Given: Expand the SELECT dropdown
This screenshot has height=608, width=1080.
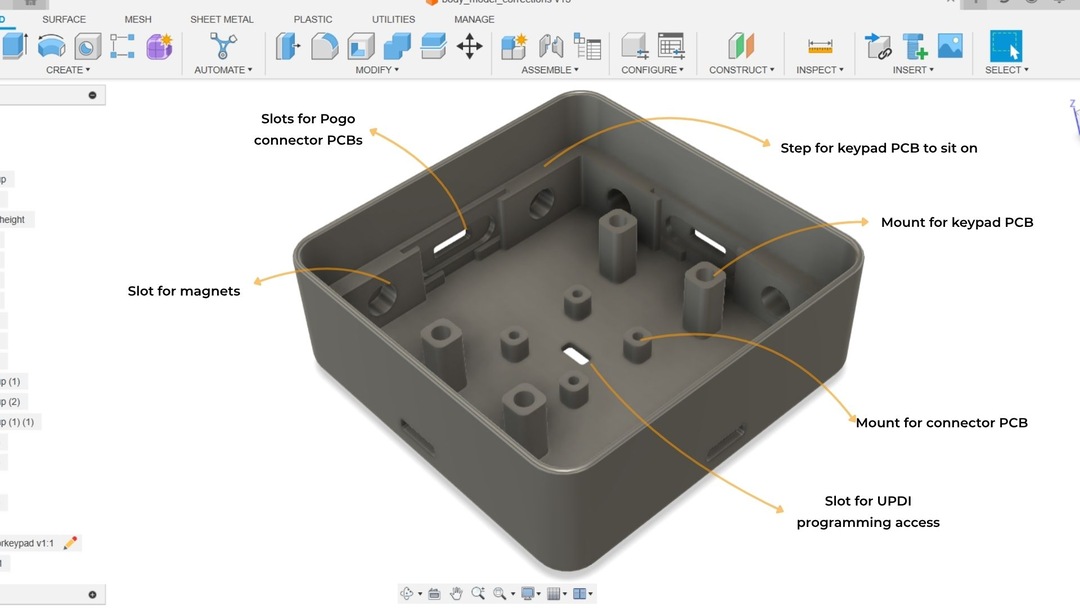Looking at the screenshot, I should pos(1007,70).
